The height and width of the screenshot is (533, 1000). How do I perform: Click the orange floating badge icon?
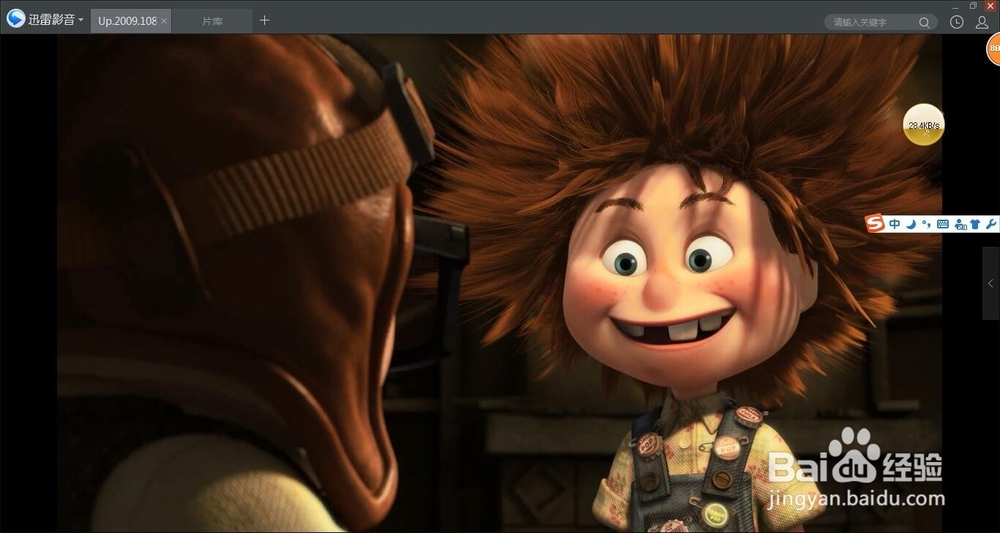point(993,48)
